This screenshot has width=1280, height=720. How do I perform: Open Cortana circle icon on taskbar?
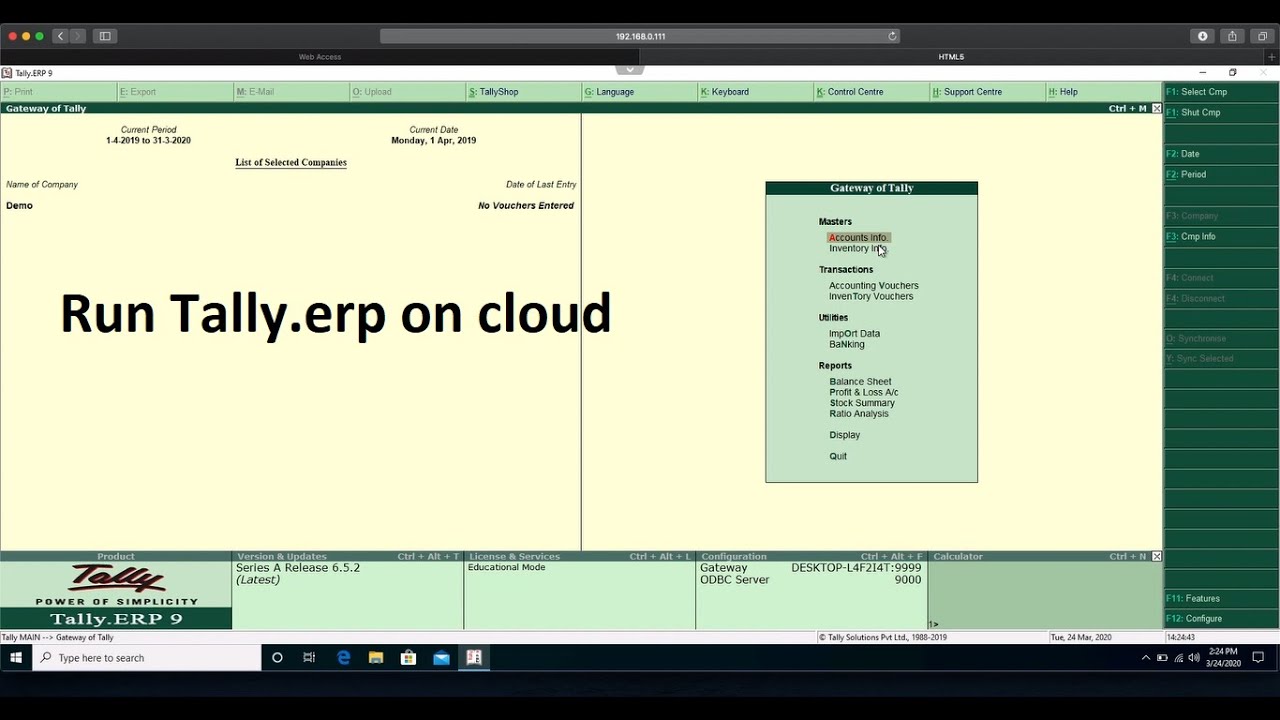(x=277, y=658)
